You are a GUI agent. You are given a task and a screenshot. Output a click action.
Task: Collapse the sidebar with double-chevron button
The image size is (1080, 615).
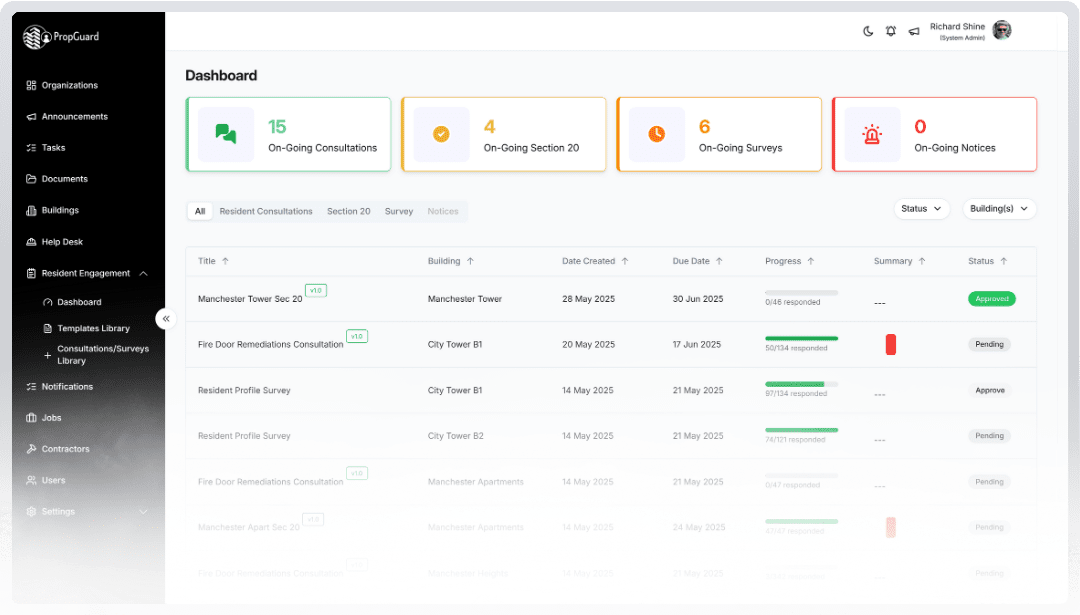point(166,319)
